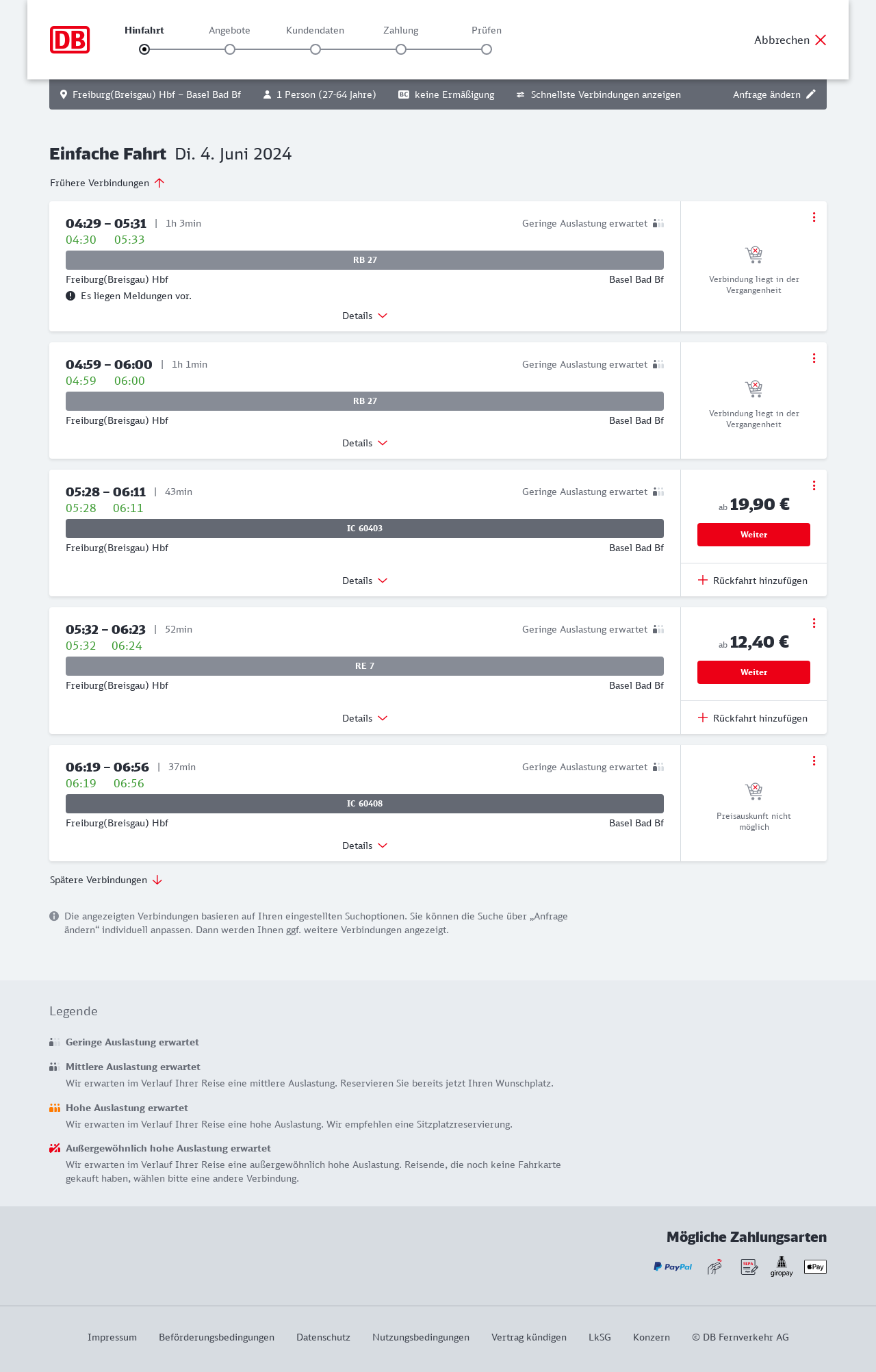The width and height of the screenshot is (876, 1372).
Task: Click the DB logo
Action: 70,40
